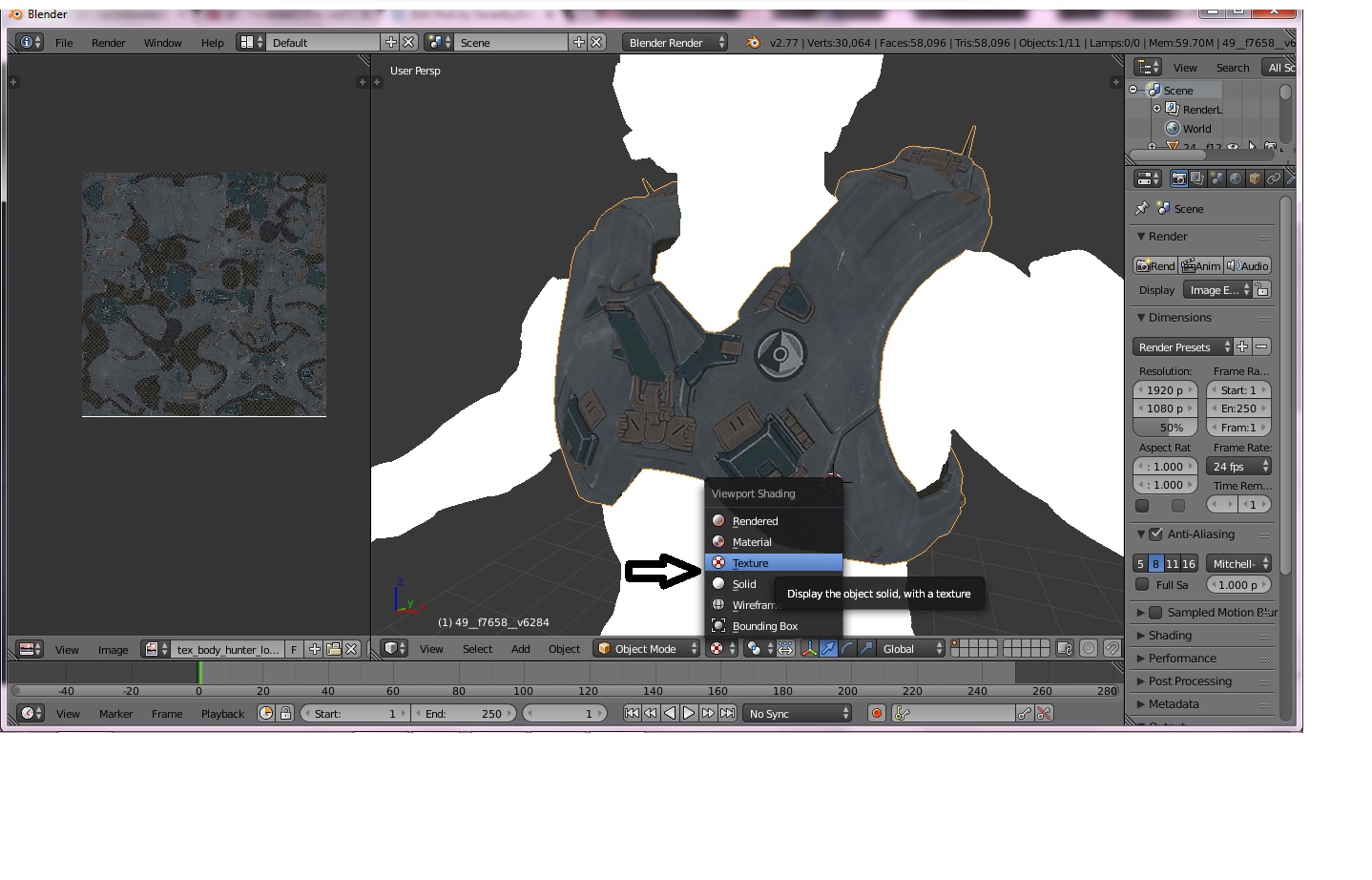Viewport: 1372px width, 880px height.
Task: Select the translate manipulator arrow
Action: 828,648
